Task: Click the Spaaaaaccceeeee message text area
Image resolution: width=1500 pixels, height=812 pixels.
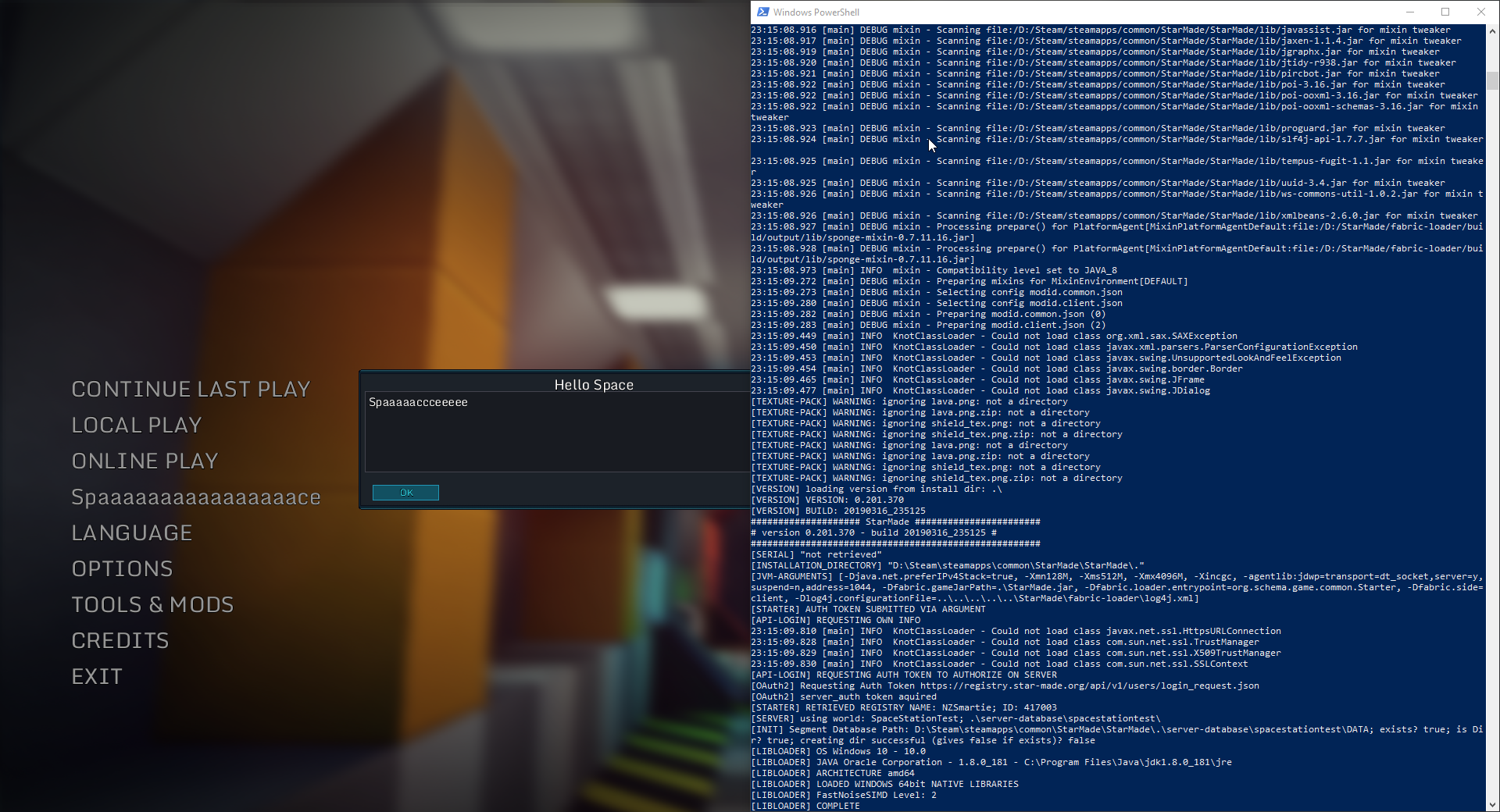Action: [556, 432]
